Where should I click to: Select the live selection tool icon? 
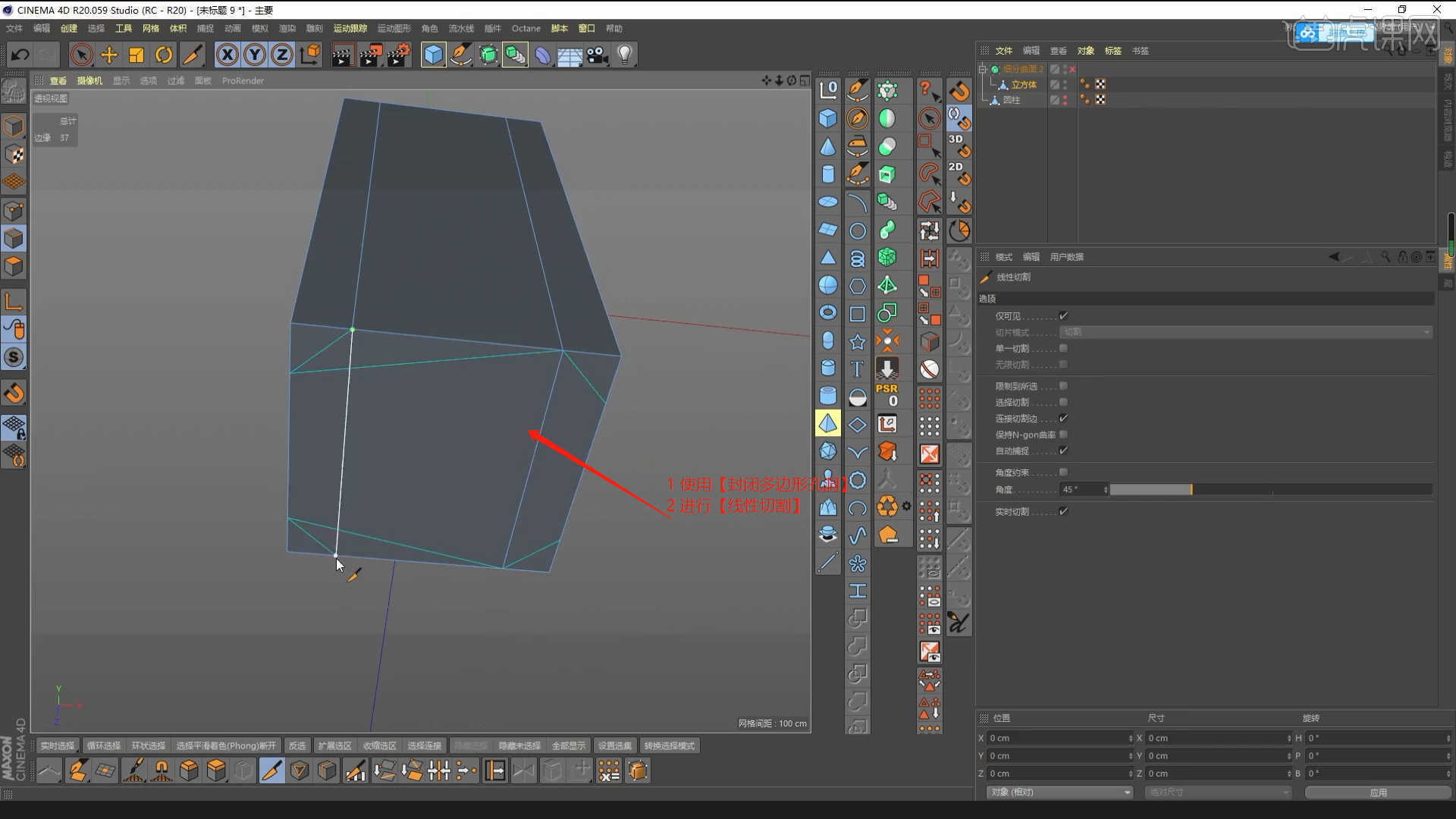click(x=82, y=55)
